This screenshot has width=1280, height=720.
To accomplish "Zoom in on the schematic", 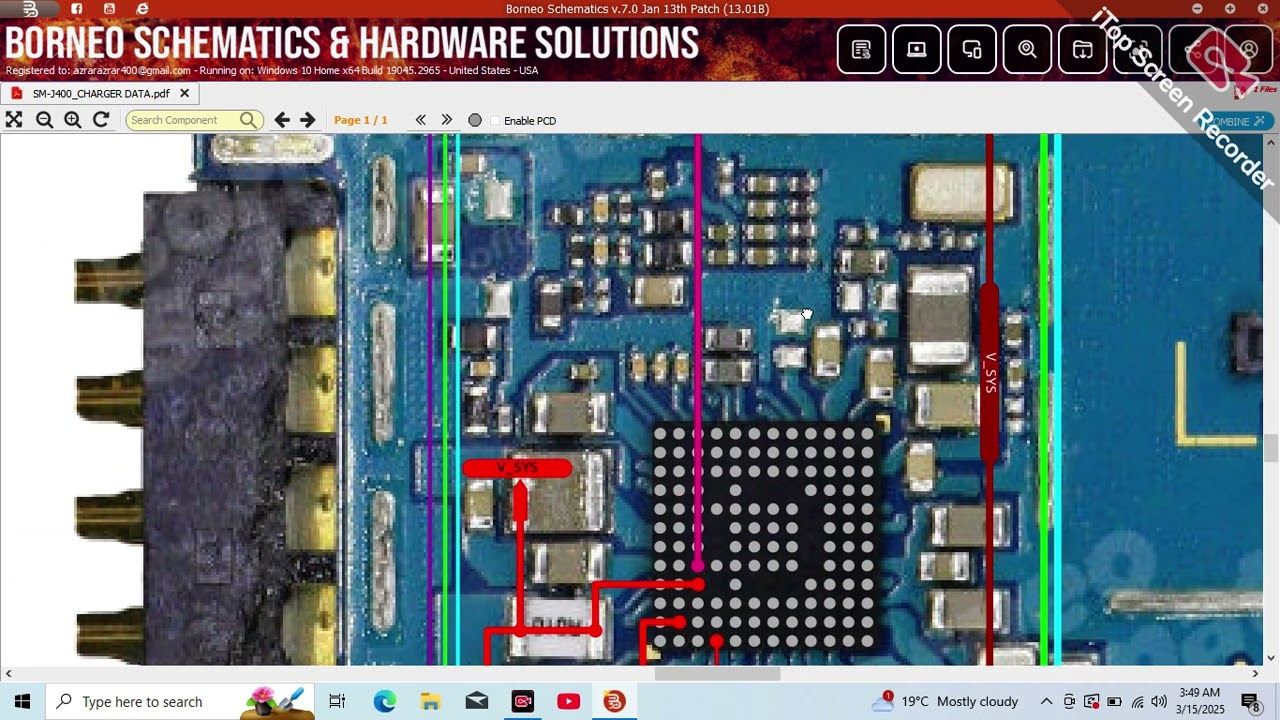I will click(72, 120).
